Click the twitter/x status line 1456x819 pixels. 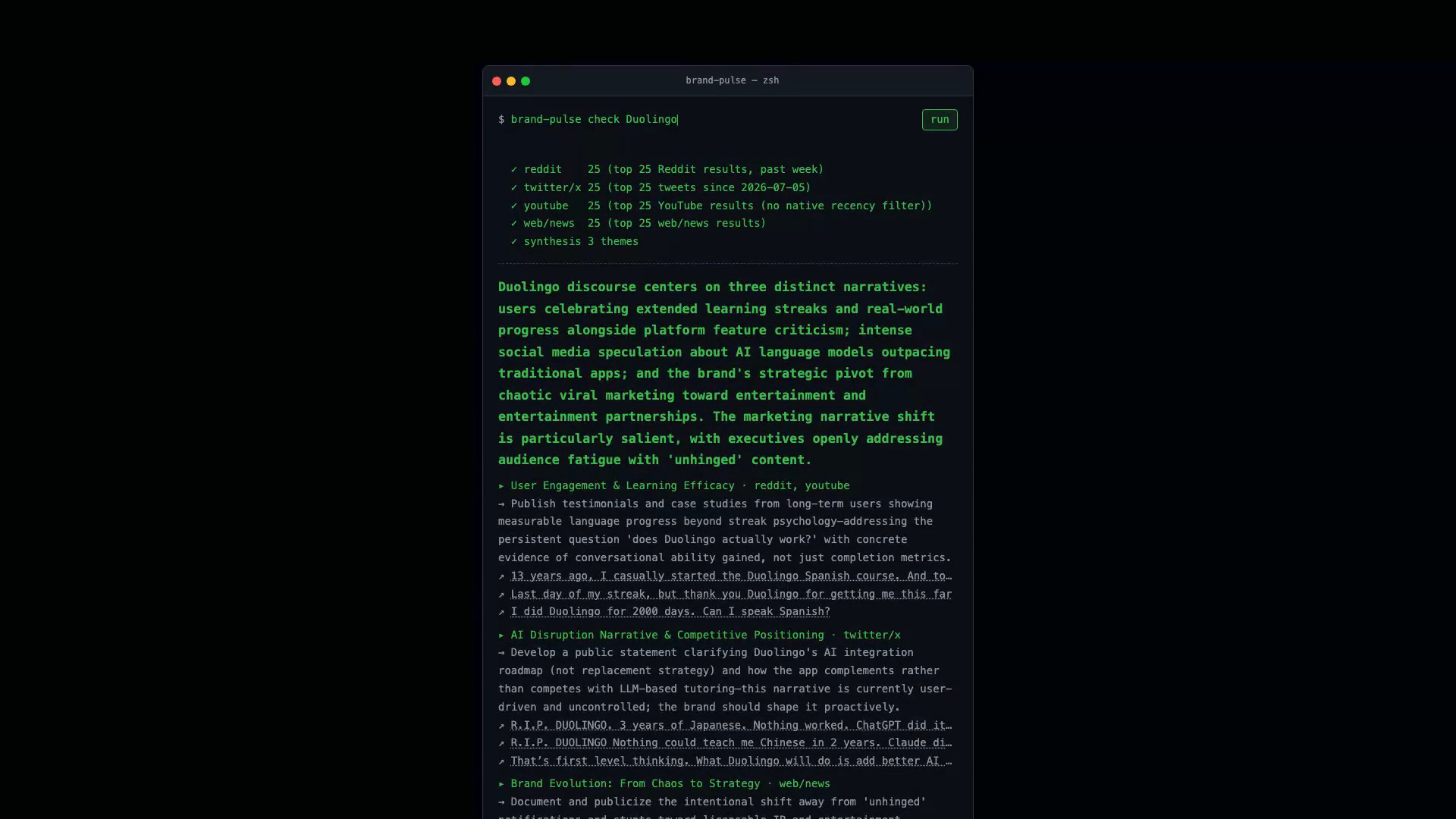[661, 187]
